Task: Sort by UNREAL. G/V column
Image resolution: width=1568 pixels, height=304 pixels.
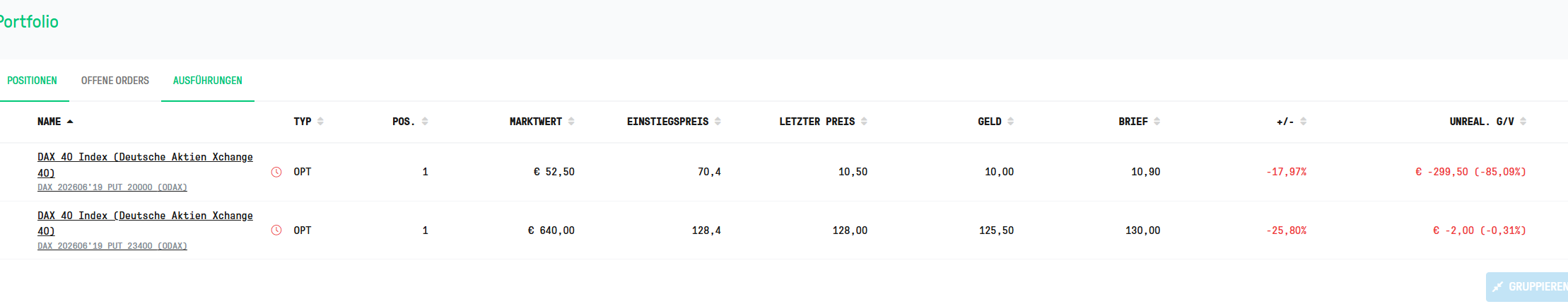Action: pyautogui.click(x=1523, y=122)
